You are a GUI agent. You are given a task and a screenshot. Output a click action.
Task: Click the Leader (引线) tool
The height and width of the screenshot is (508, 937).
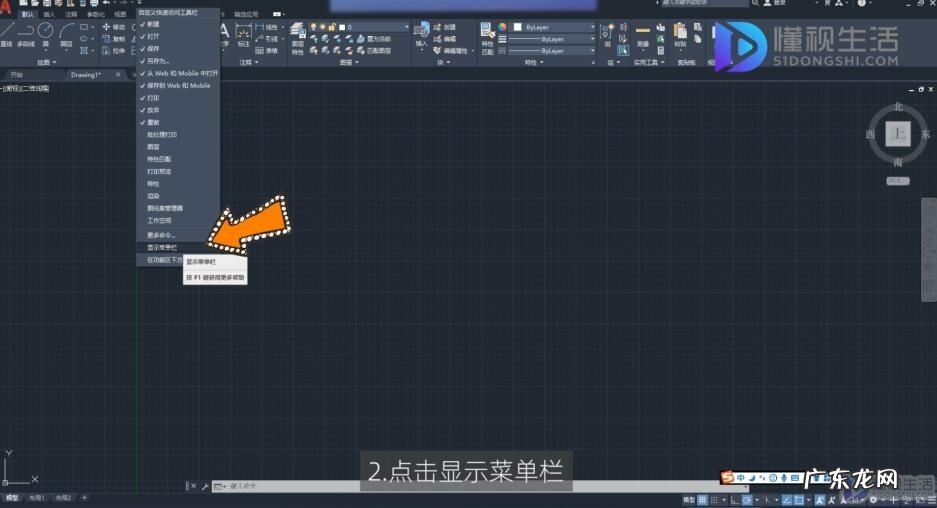pyautogui.click(x=267, y=39)
